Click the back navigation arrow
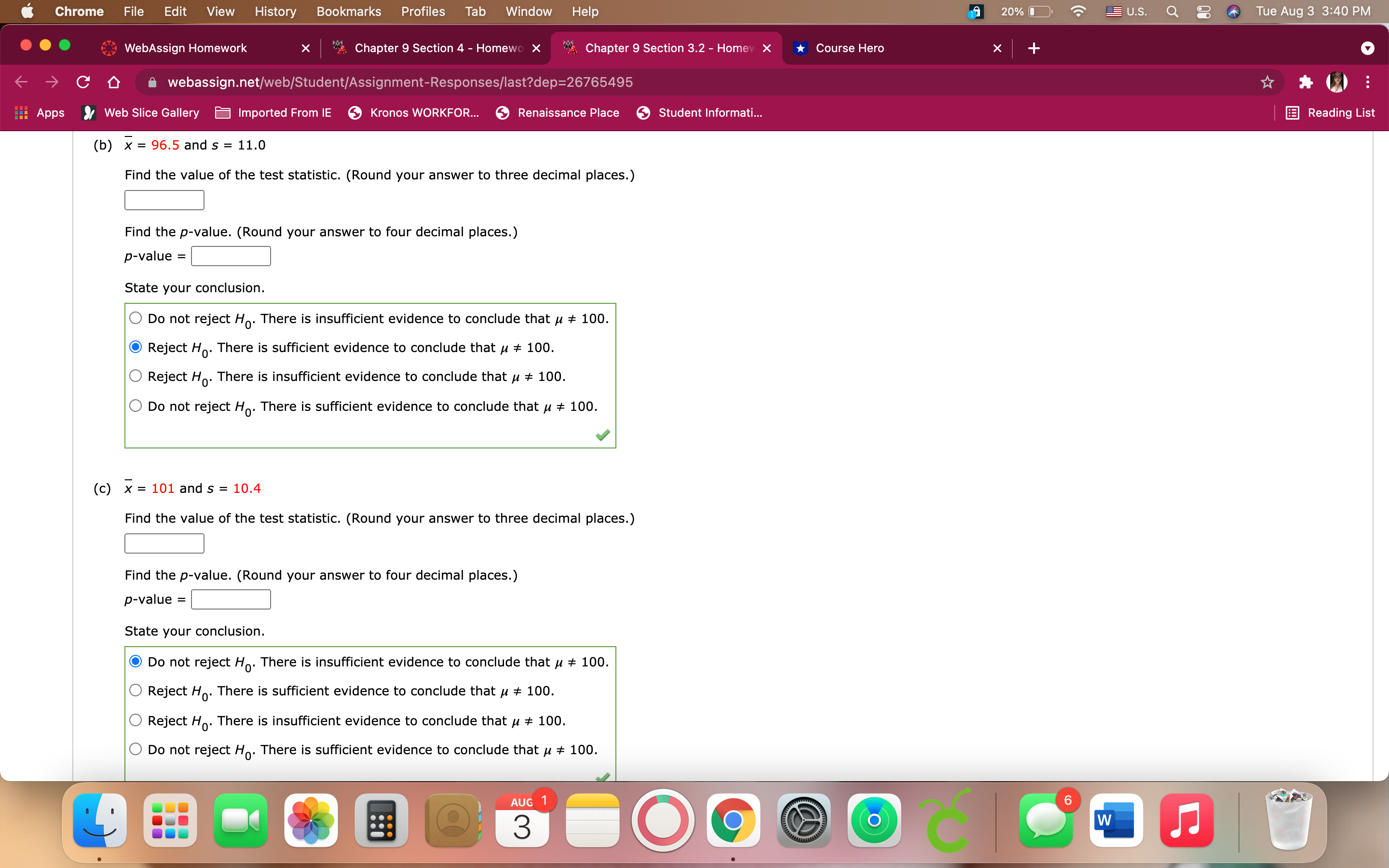The image size is (1389, 868). (x=21, y=82)
